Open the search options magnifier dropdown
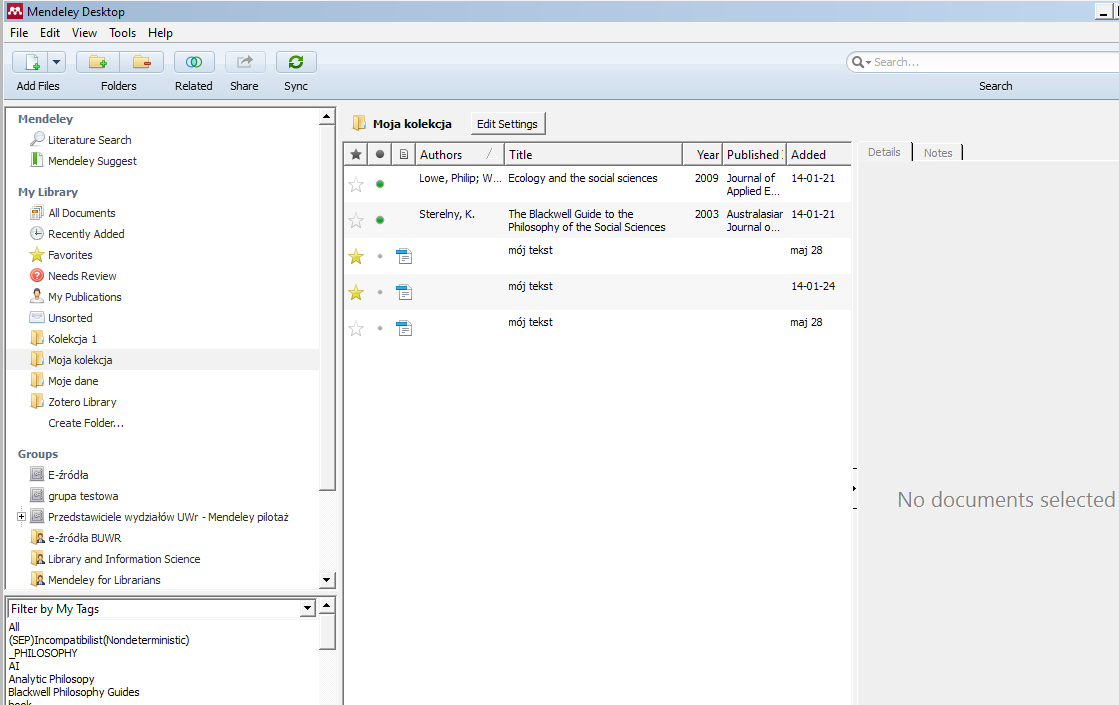 [x=861, y=62]
